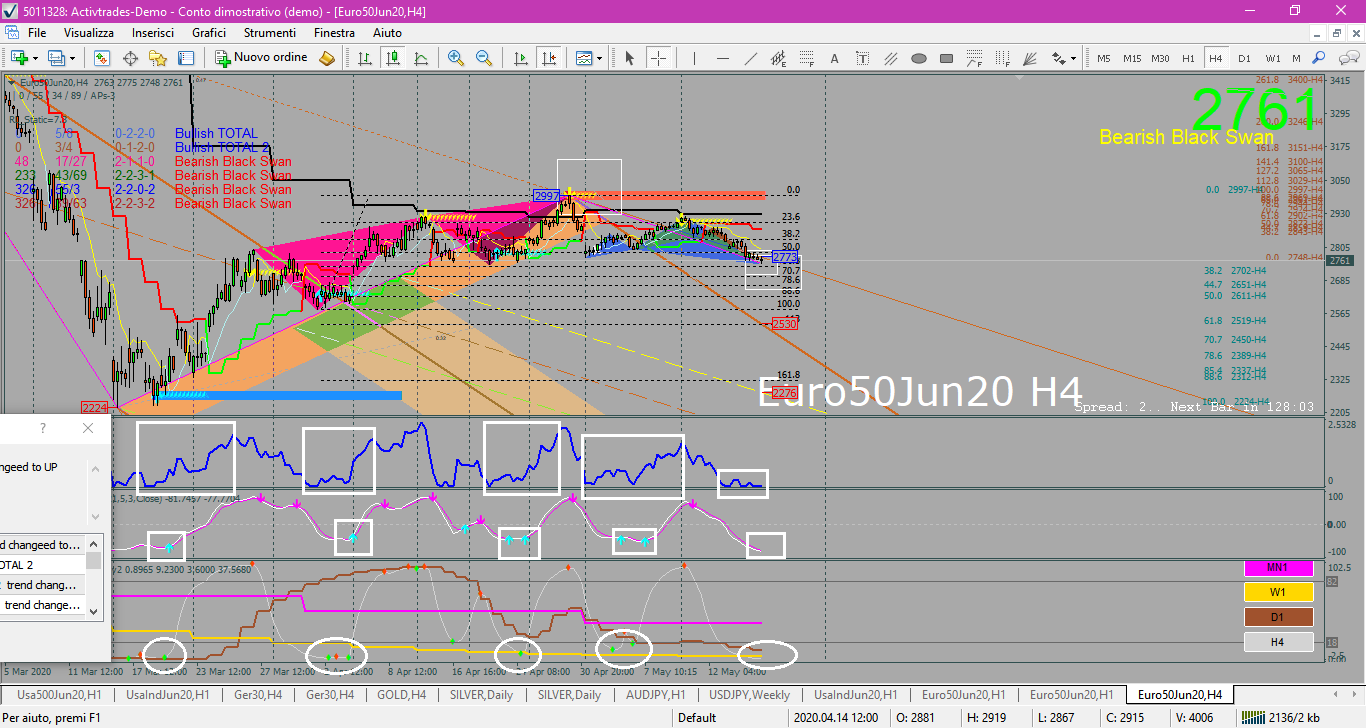Select the text label 'T' tool
Viewport: 1366px width, 728px height.
(x=862, y=58)
